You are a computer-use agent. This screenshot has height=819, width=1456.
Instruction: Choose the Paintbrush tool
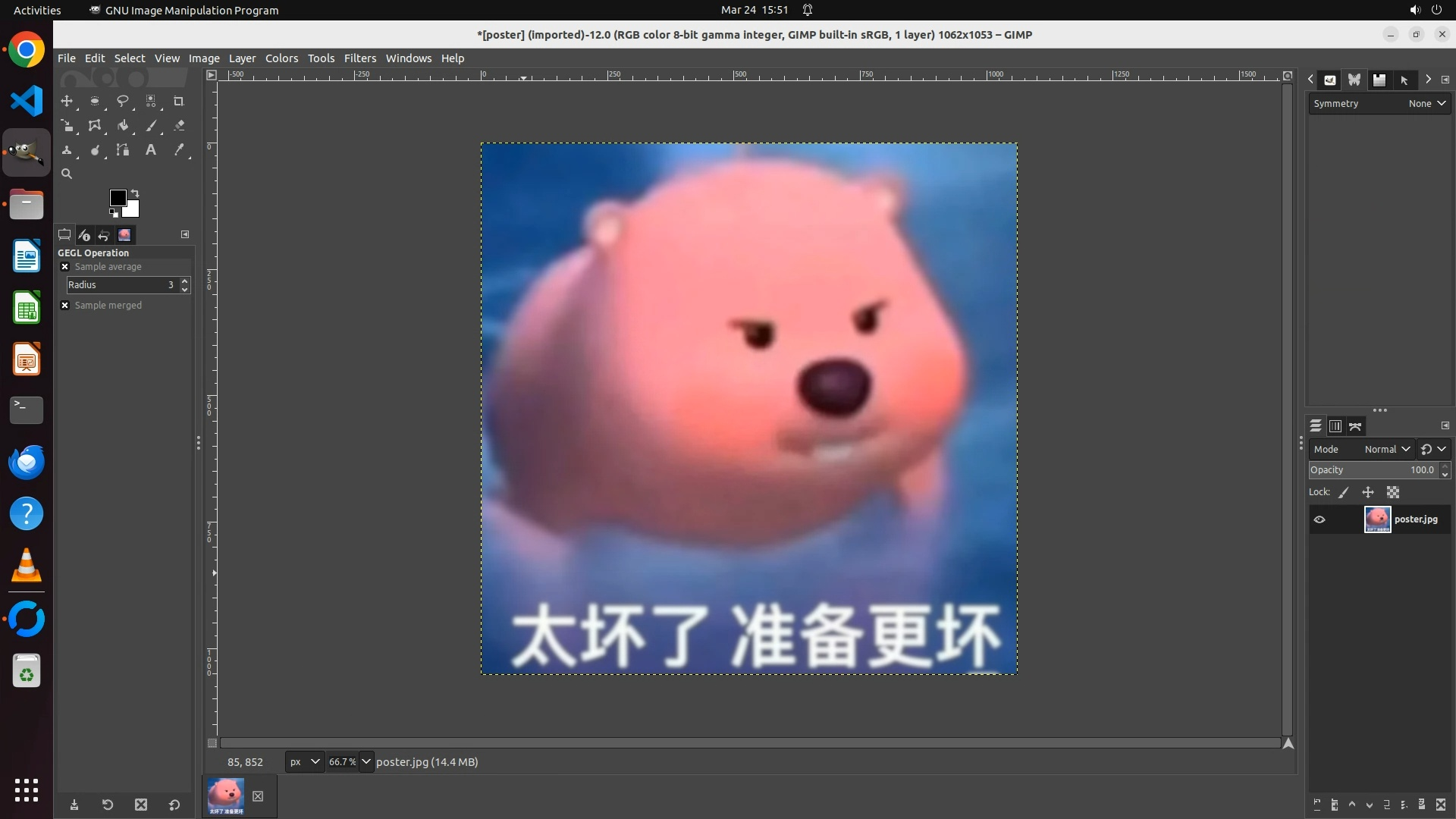pyautogui.click(x=151, y=126)
